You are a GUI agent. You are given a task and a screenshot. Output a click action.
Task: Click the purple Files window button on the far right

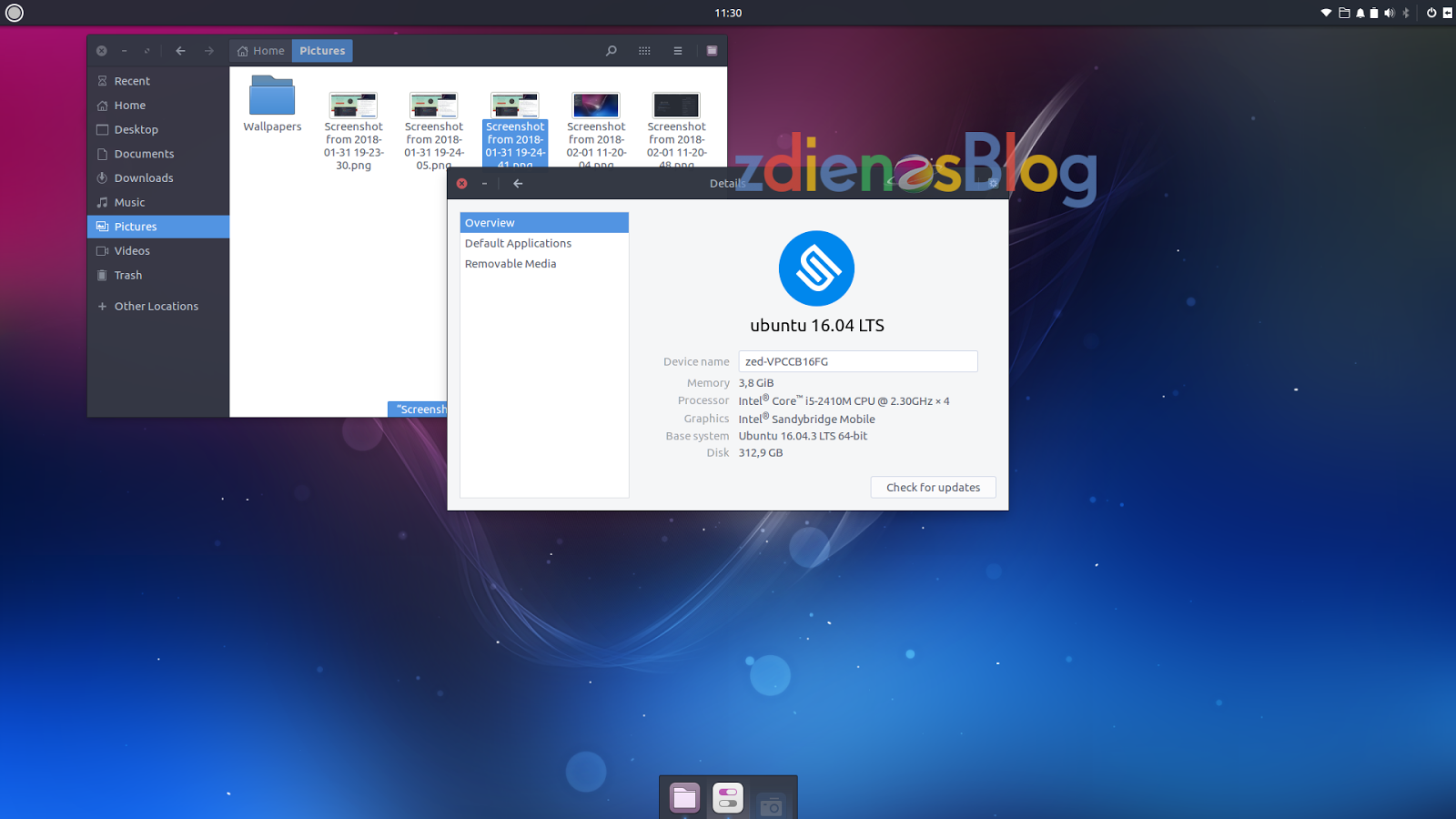click(712, 51)
